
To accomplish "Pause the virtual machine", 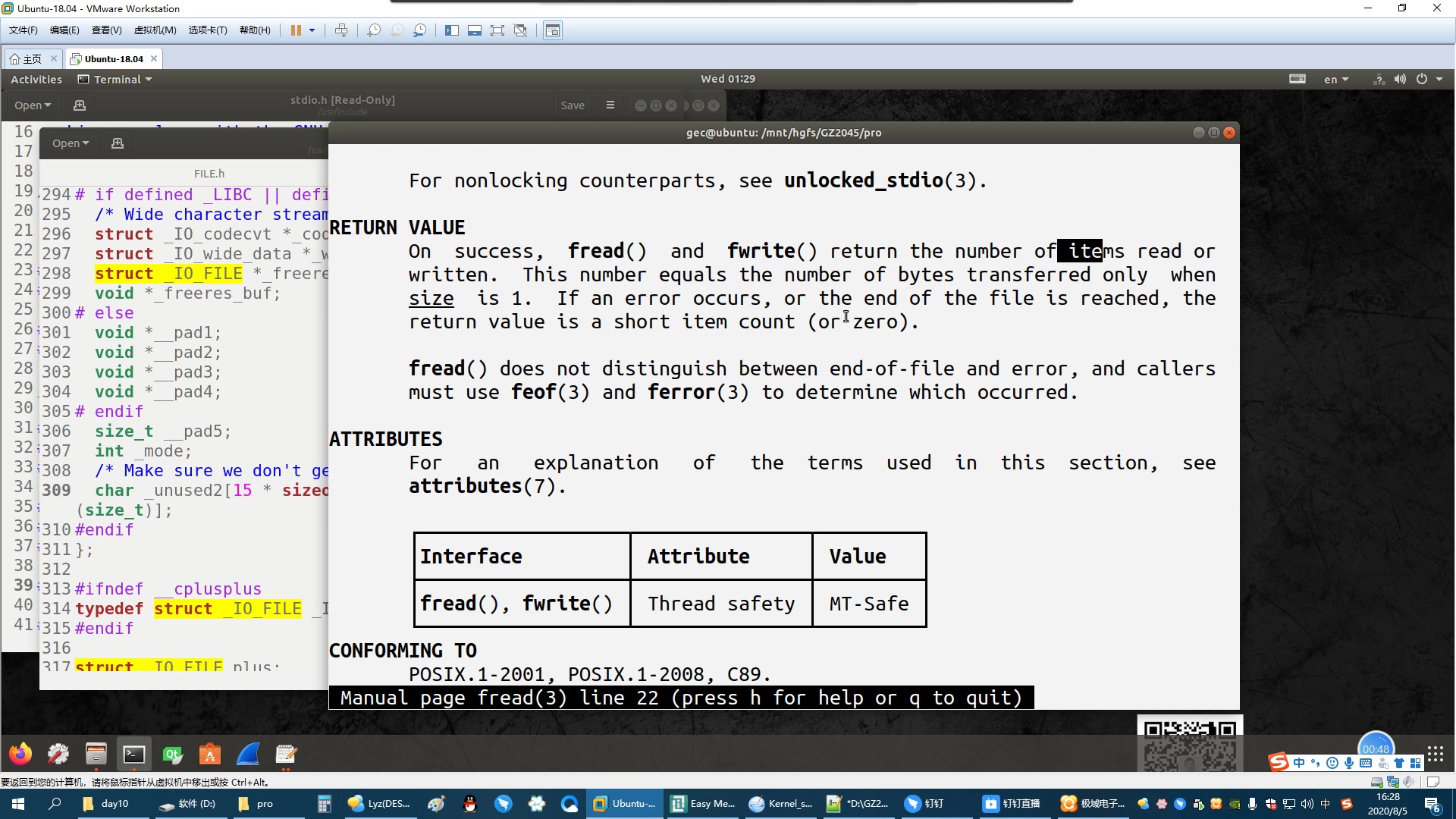I will (296, 30).
